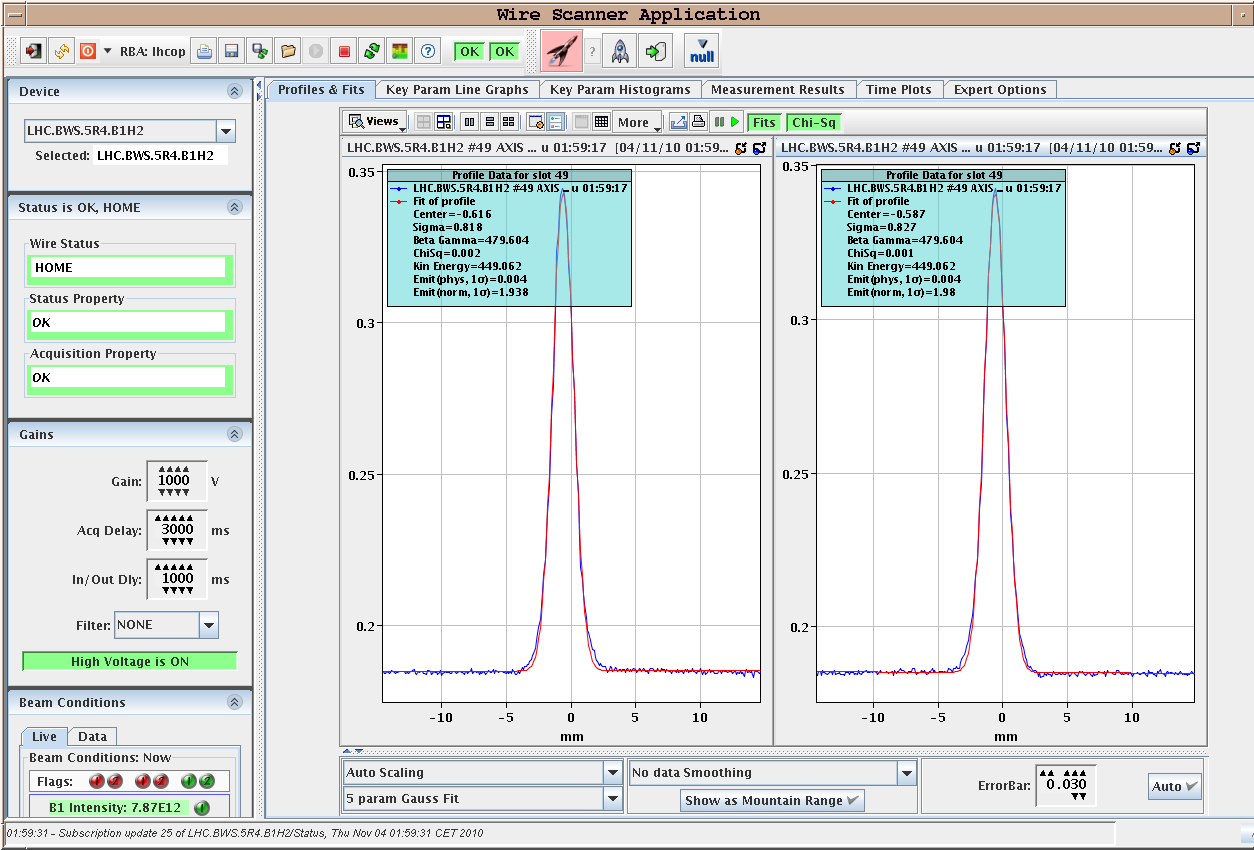Collapse the Device panel

(x=235, y=91)
